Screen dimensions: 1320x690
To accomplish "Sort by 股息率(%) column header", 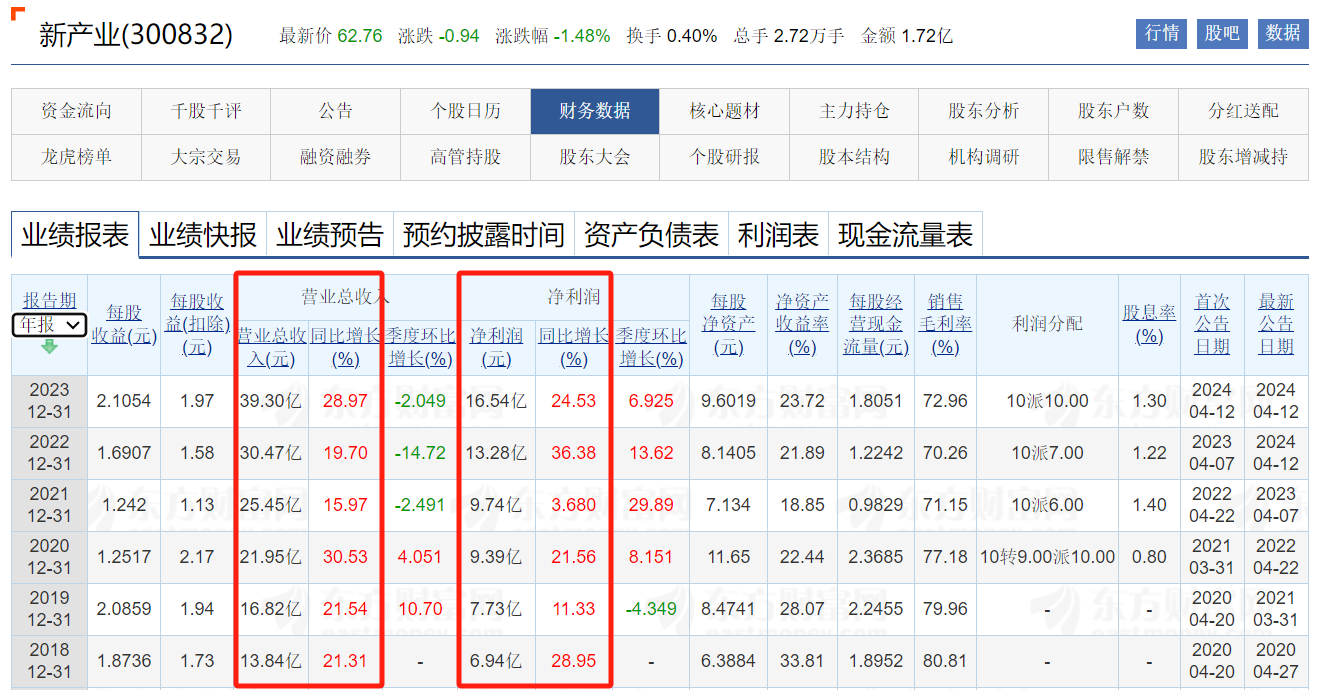I will point(1149,324).
